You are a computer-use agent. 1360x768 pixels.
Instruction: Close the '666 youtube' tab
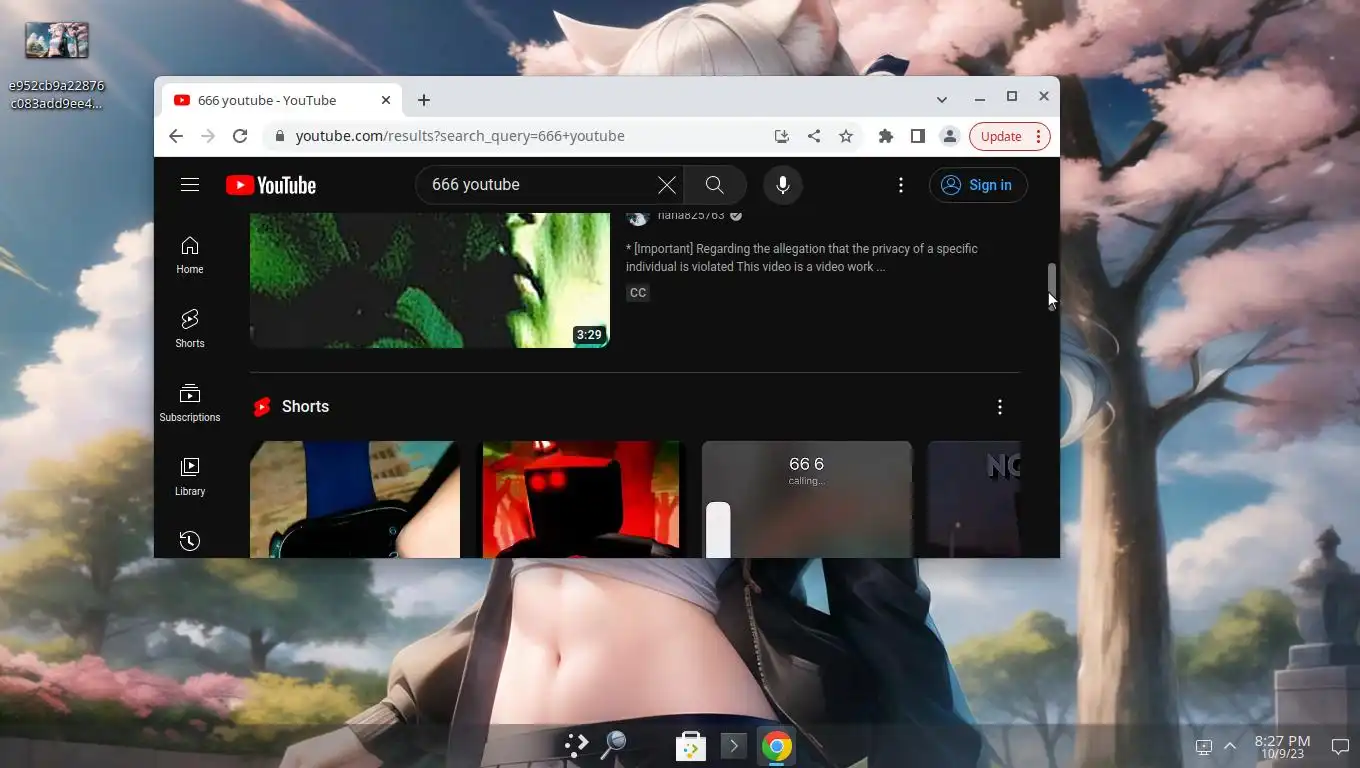386,100
